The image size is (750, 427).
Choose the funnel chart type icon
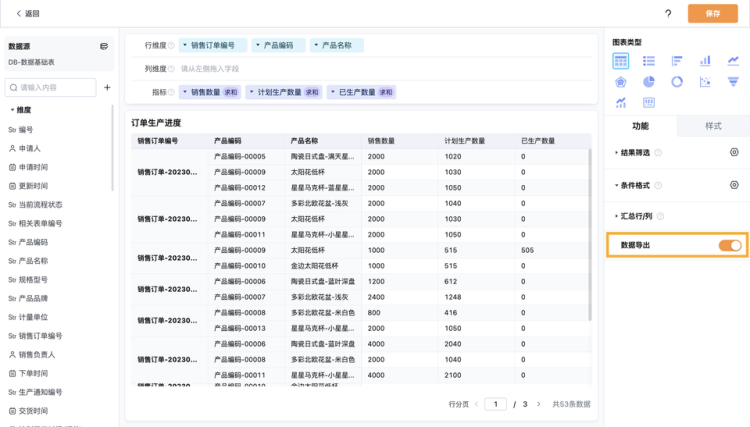[733, 82]
